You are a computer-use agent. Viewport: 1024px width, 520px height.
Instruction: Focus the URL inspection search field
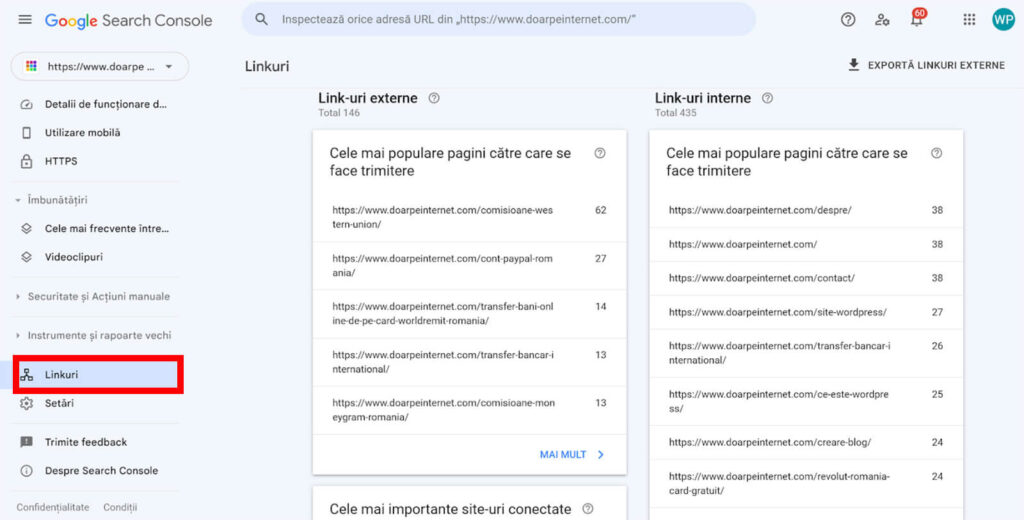pos(499,19)
